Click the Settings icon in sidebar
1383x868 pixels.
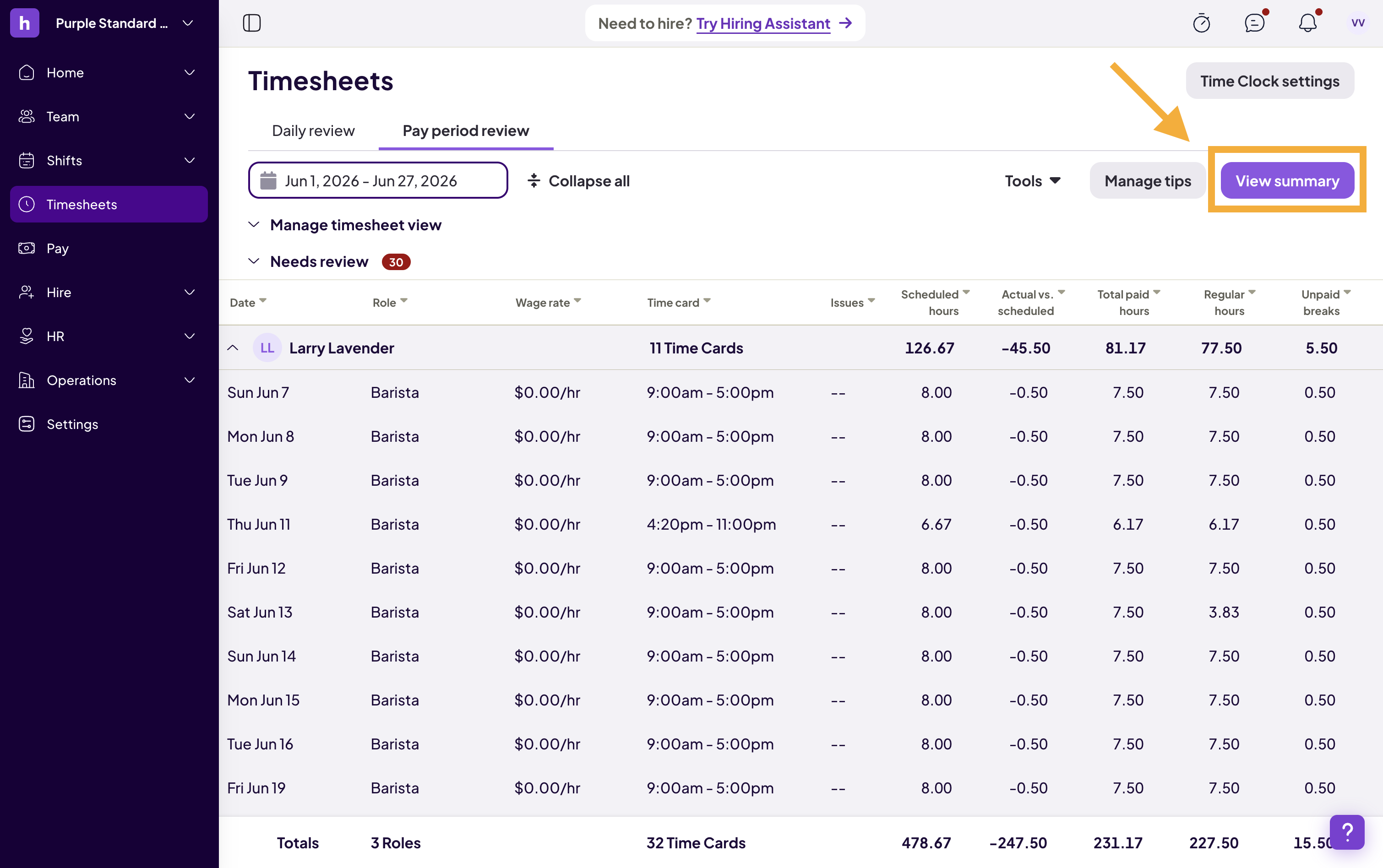(27, 424)
